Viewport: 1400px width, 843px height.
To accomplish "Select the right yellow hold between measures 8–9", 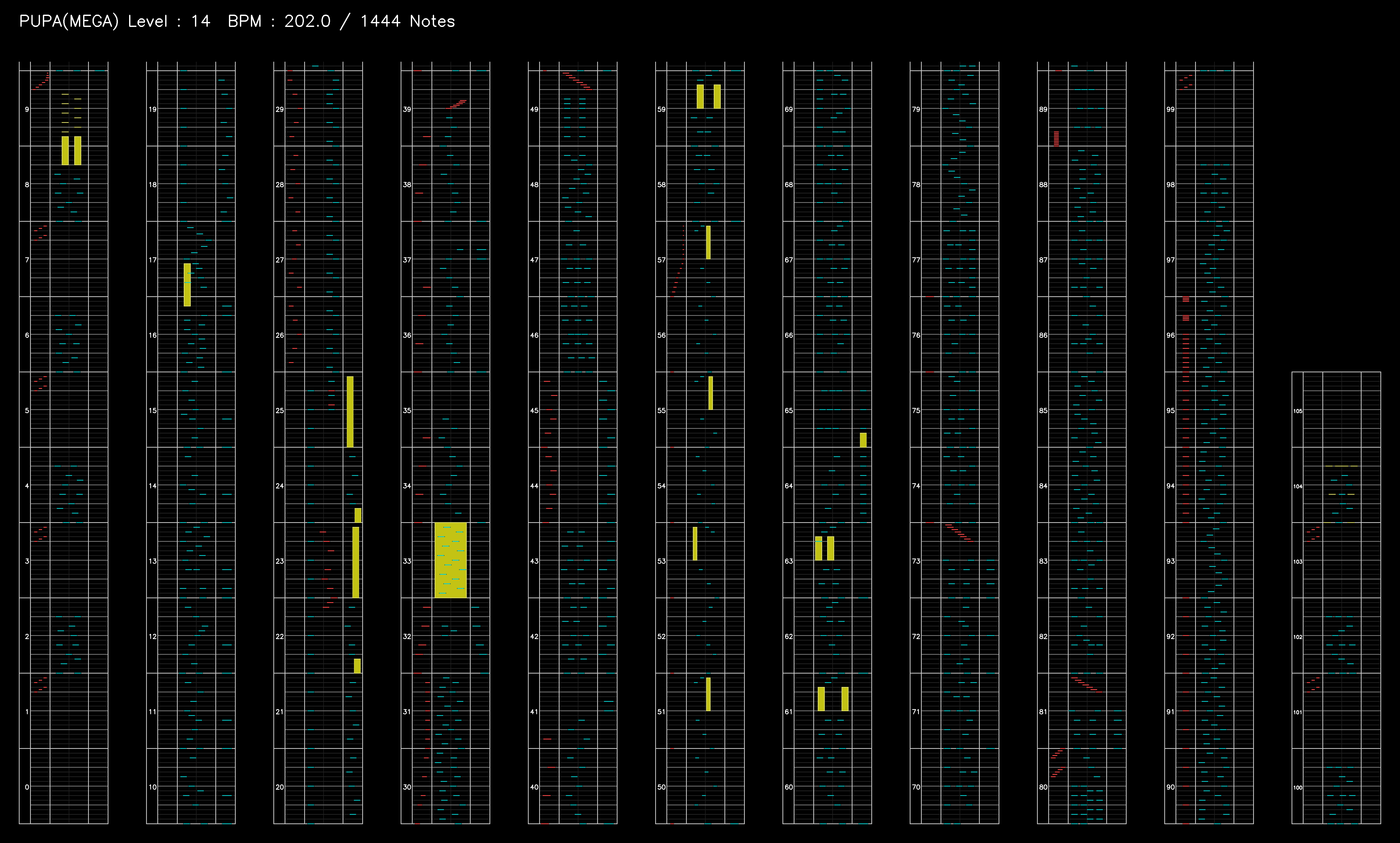I will click(x=78, y=151).
